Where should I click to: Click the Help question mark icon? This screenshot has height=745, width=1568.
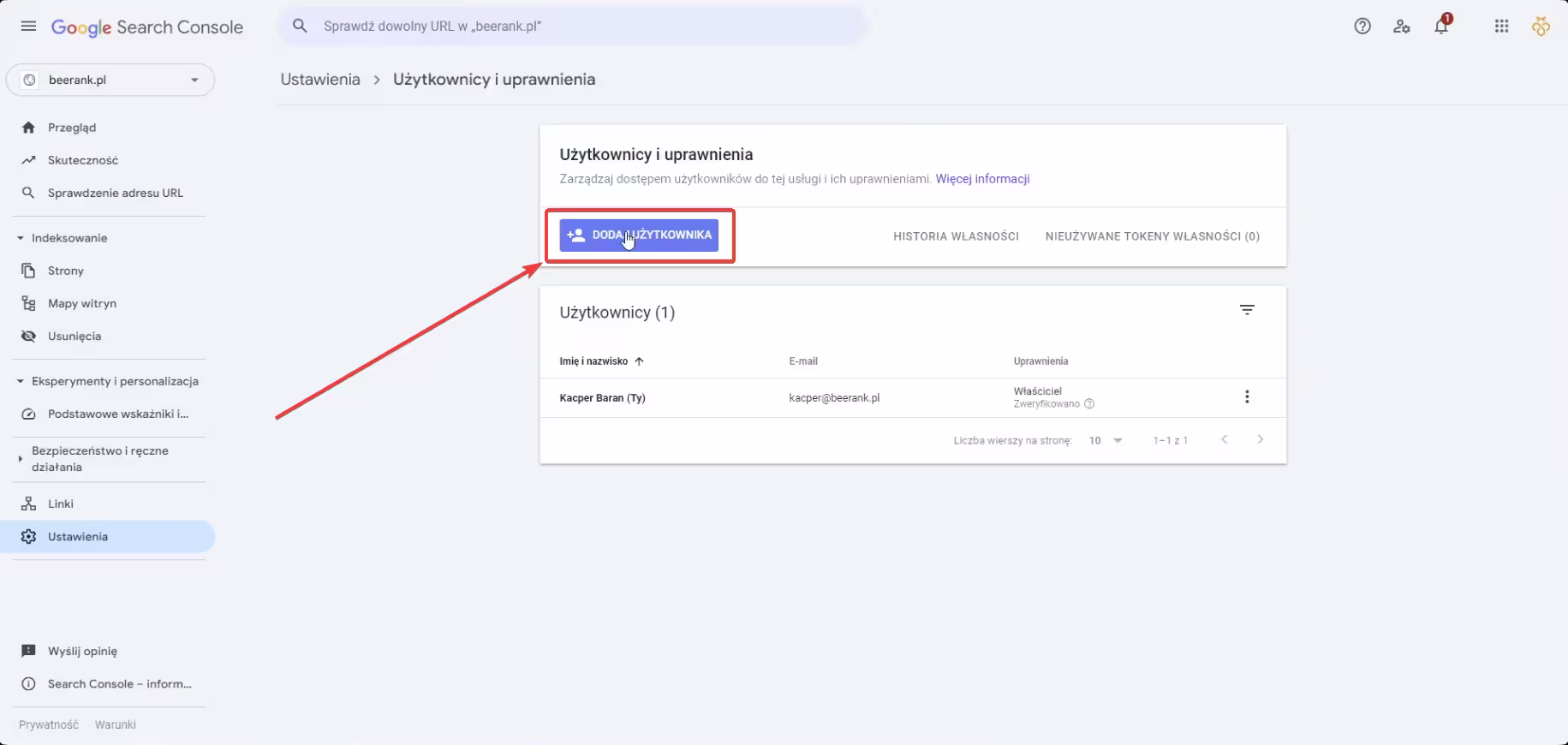[x=1362, y=27]
